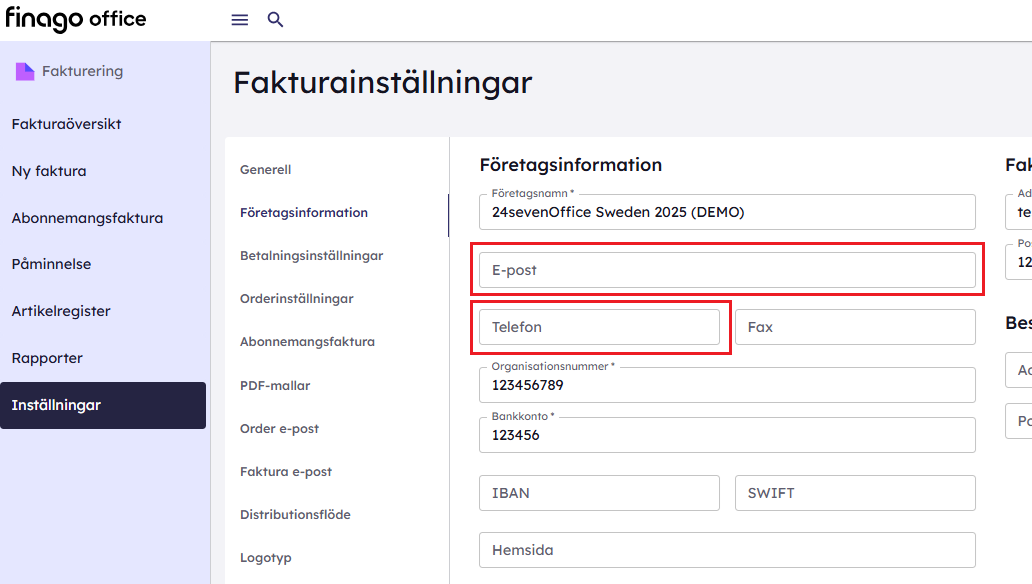The image size is (1032, 584).
Task: Select Ny faktura in sidebar
Action: click(x=49, y=171)
